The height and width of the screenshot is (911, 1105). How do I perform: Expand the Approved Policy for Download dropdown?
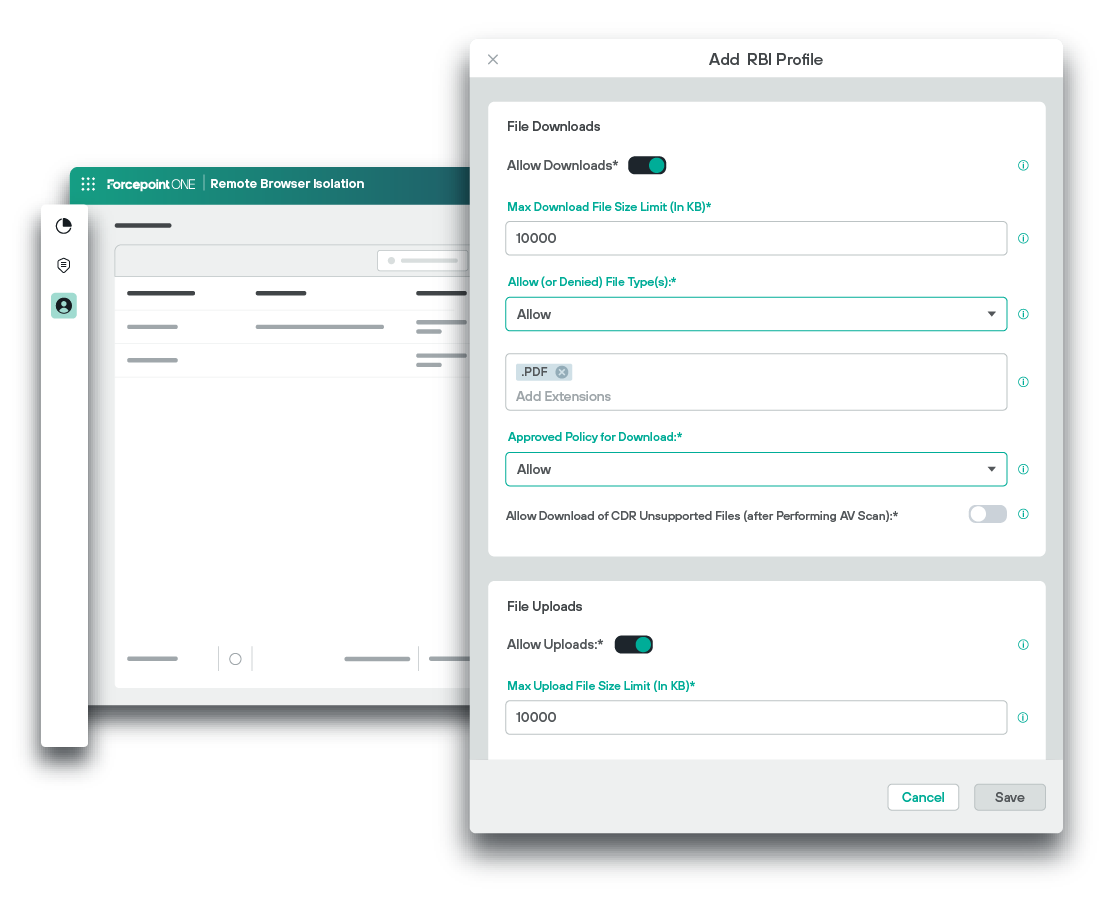[756, 469]
